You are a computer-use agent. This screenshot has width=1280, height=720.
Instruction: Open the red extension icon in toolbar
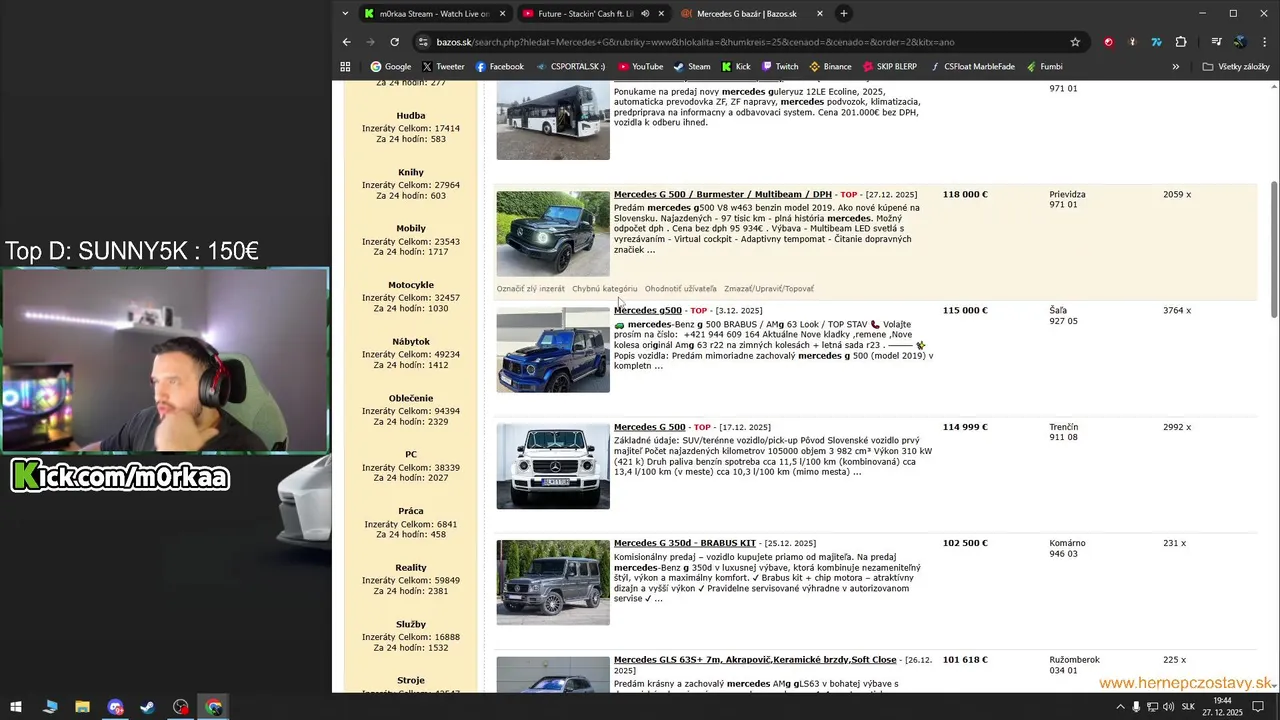tap(1108, 42)
